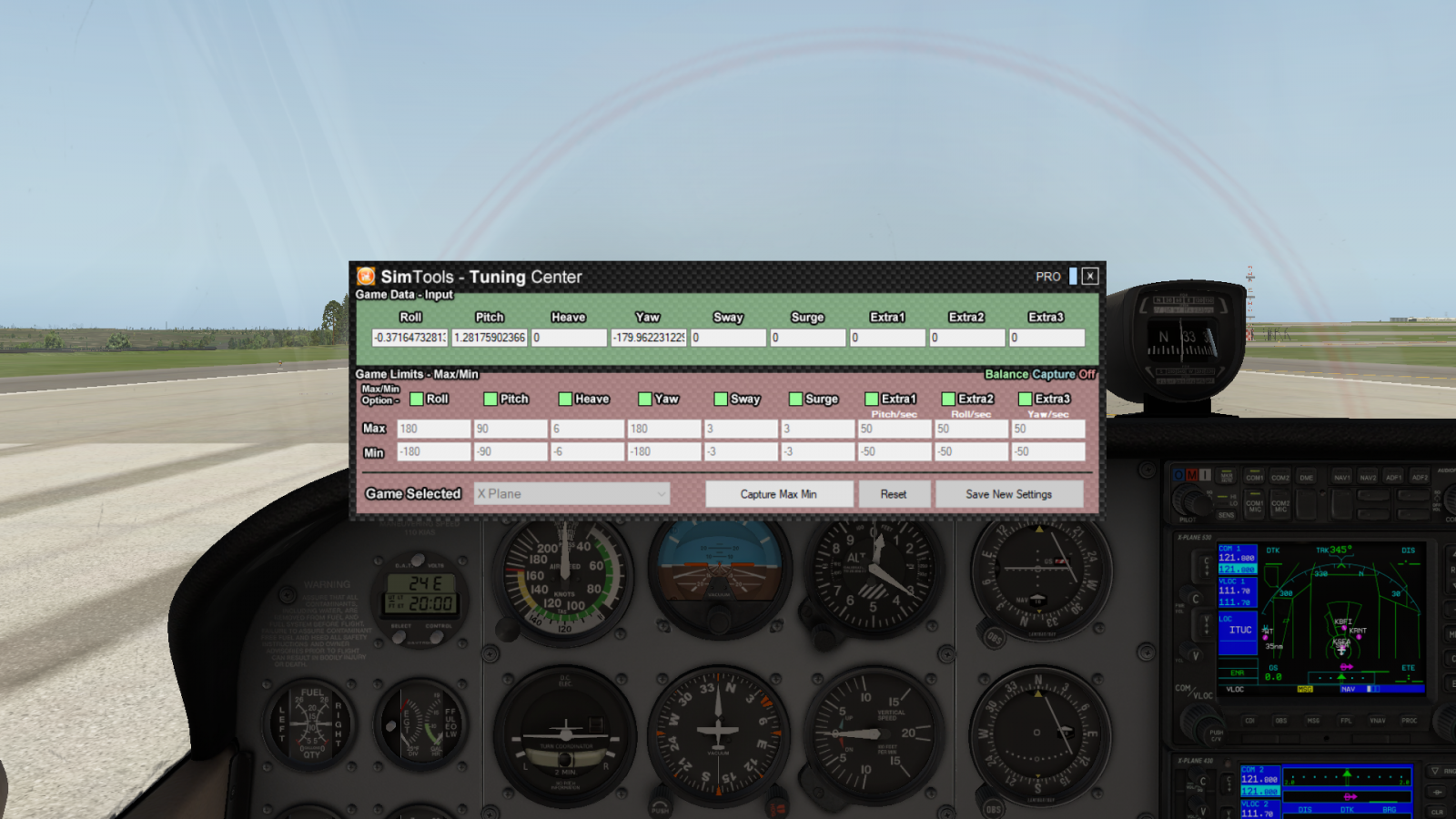The image size is (1456, 819).
Task: Click the Roll game data input value field
Action: (x=409, y=338)
